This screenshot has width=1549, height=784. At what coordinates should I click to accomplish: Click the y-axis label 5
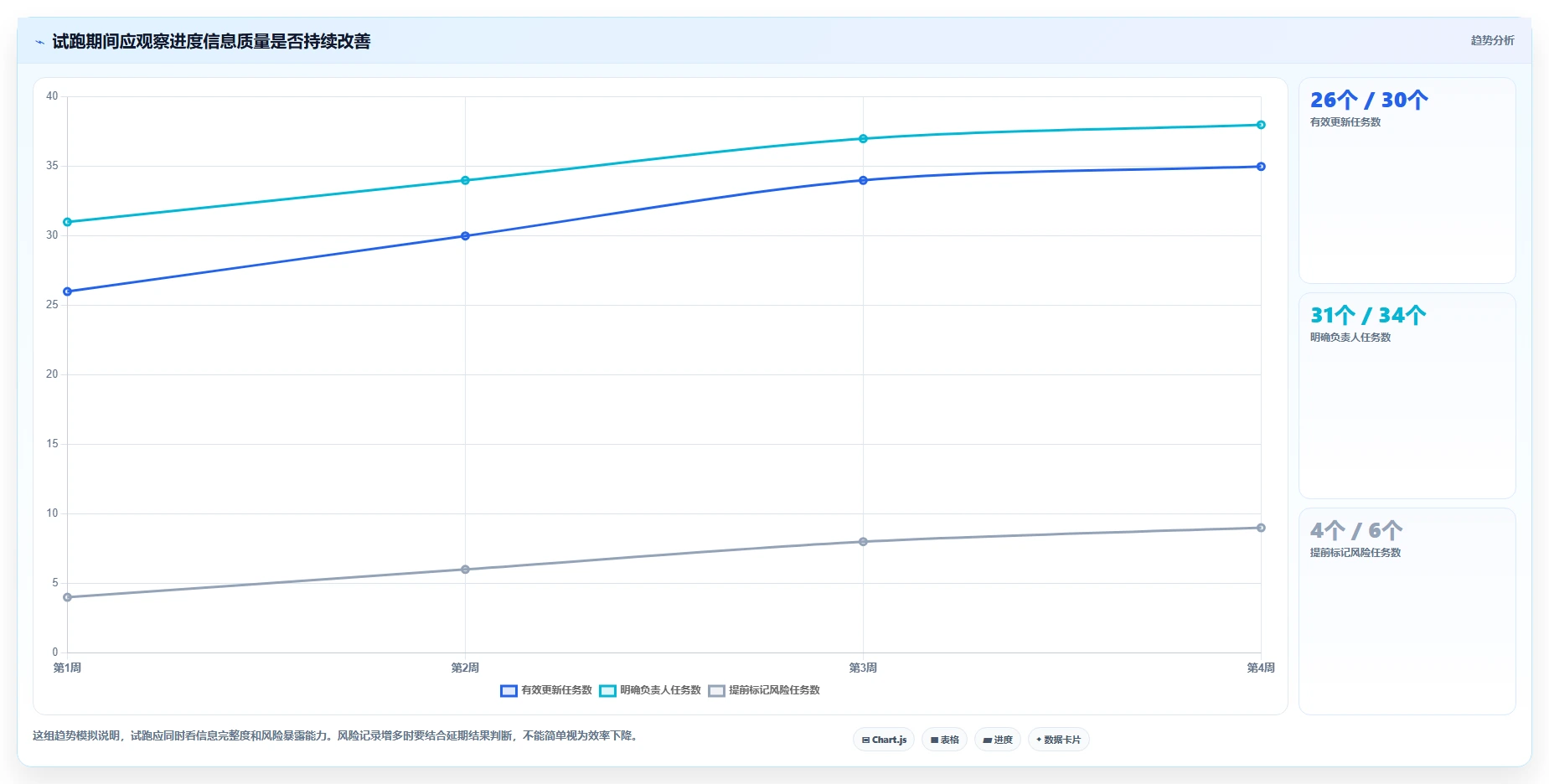click(55, 583)
